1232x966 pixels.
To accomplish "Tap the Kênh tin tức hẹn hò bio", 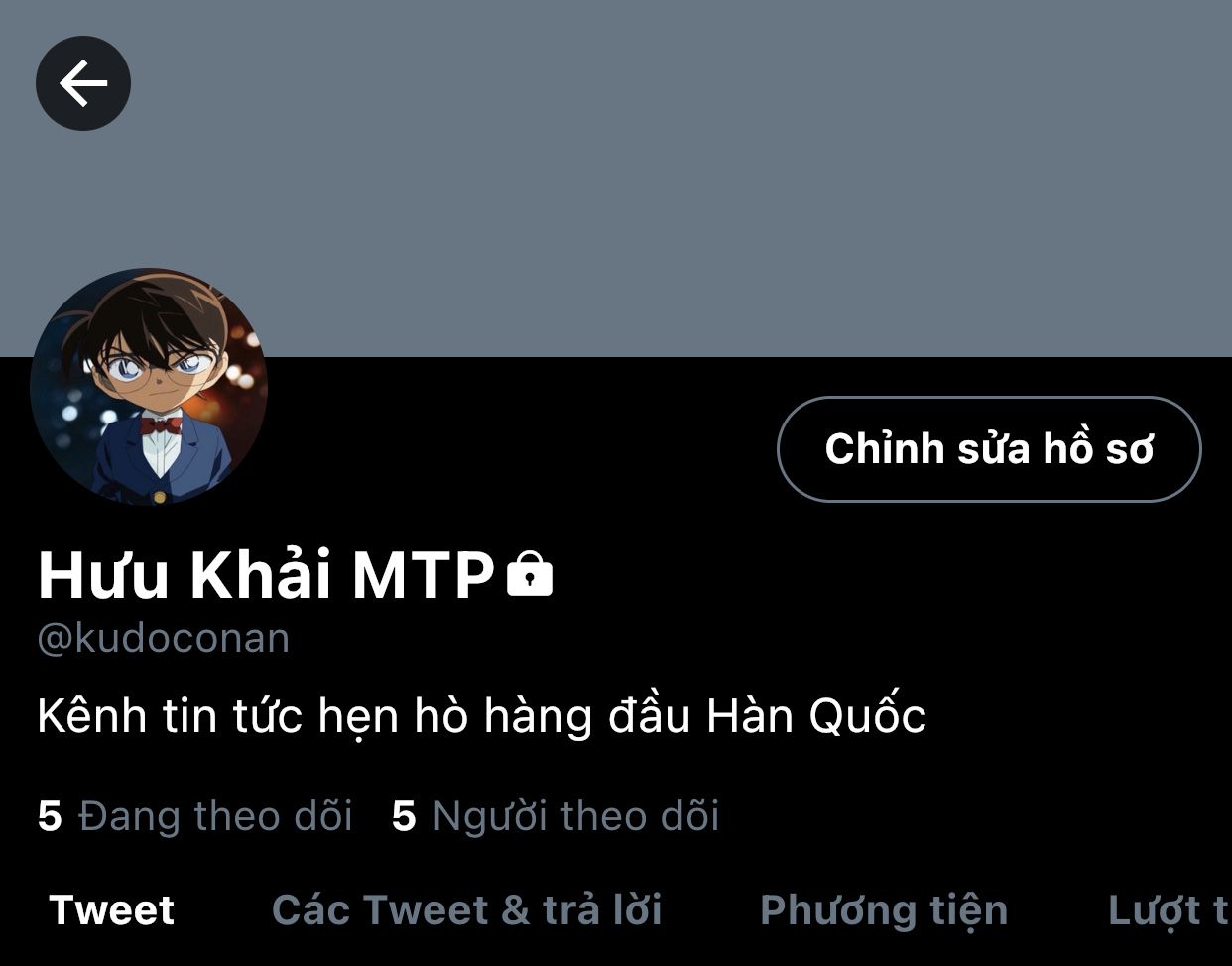I will (x=481, y=716).
